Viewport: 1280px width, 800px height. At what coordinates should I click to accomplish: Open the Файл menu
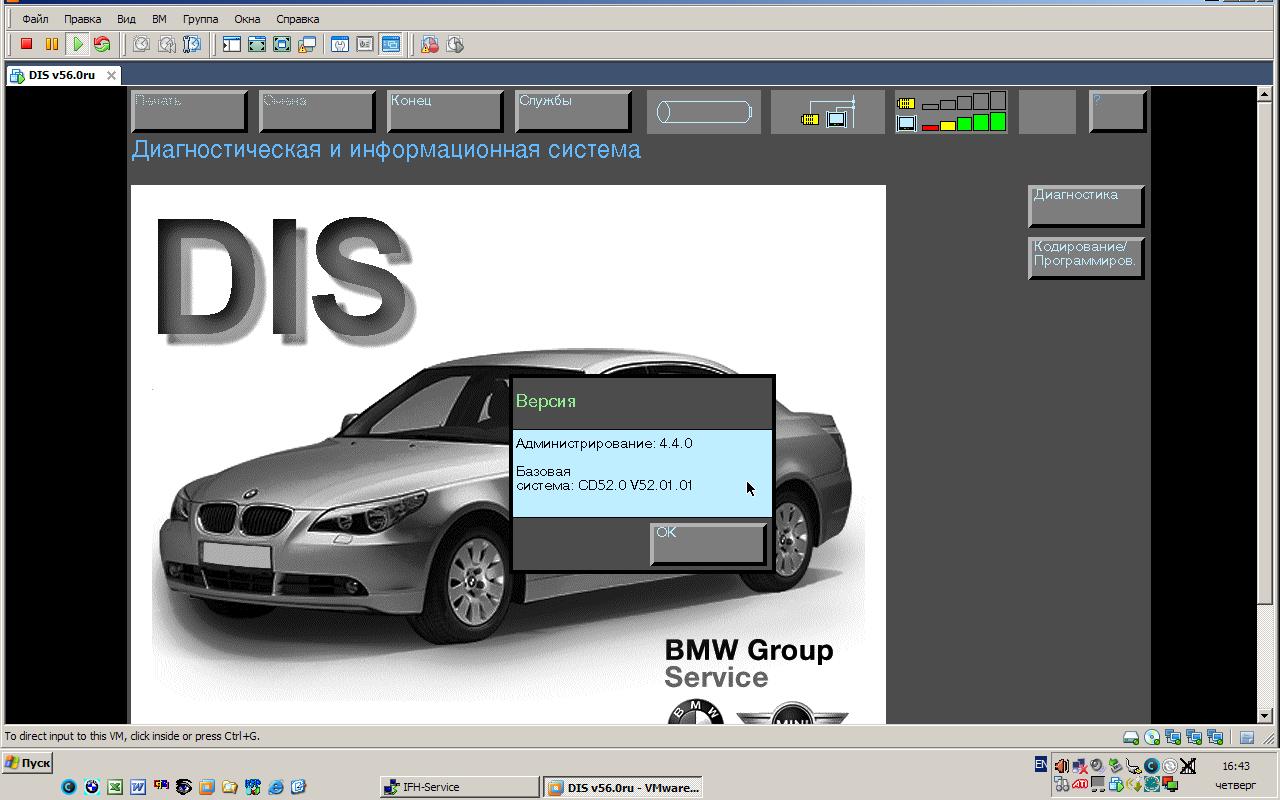click(x=35, y=19)
